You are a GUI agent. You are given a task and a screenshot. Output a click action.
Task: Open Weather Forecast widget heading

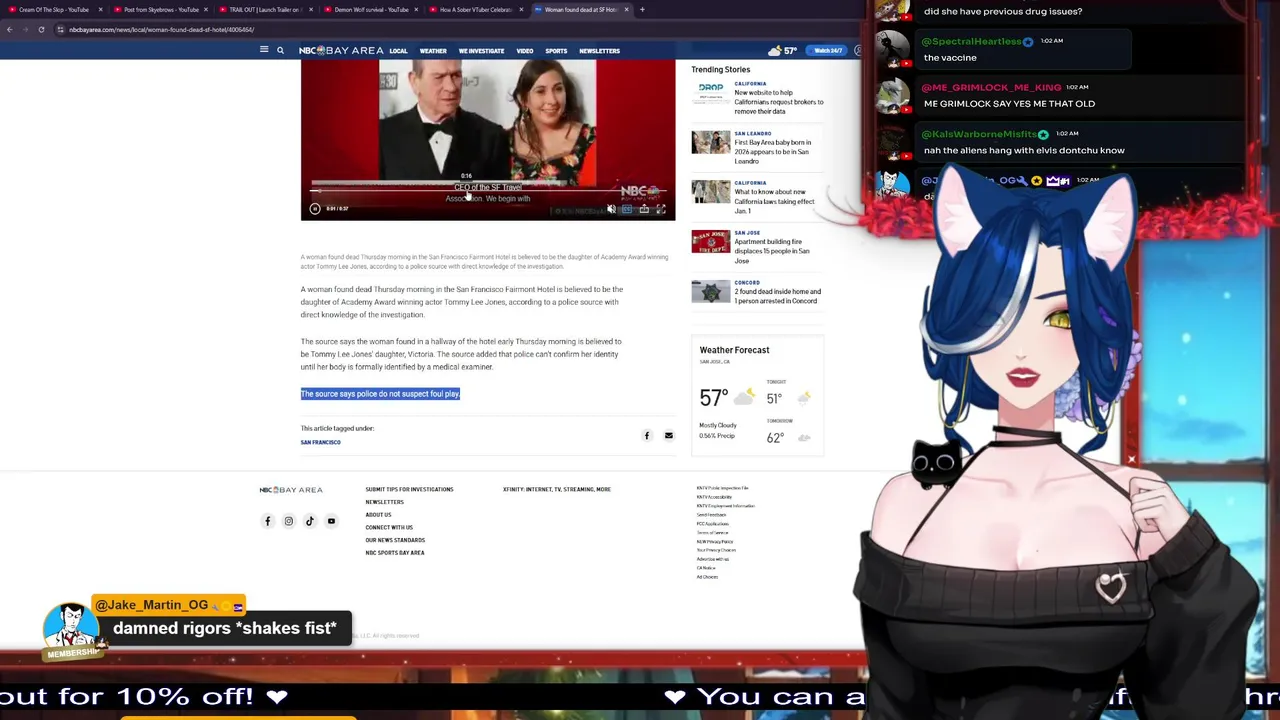coord(734,350)
